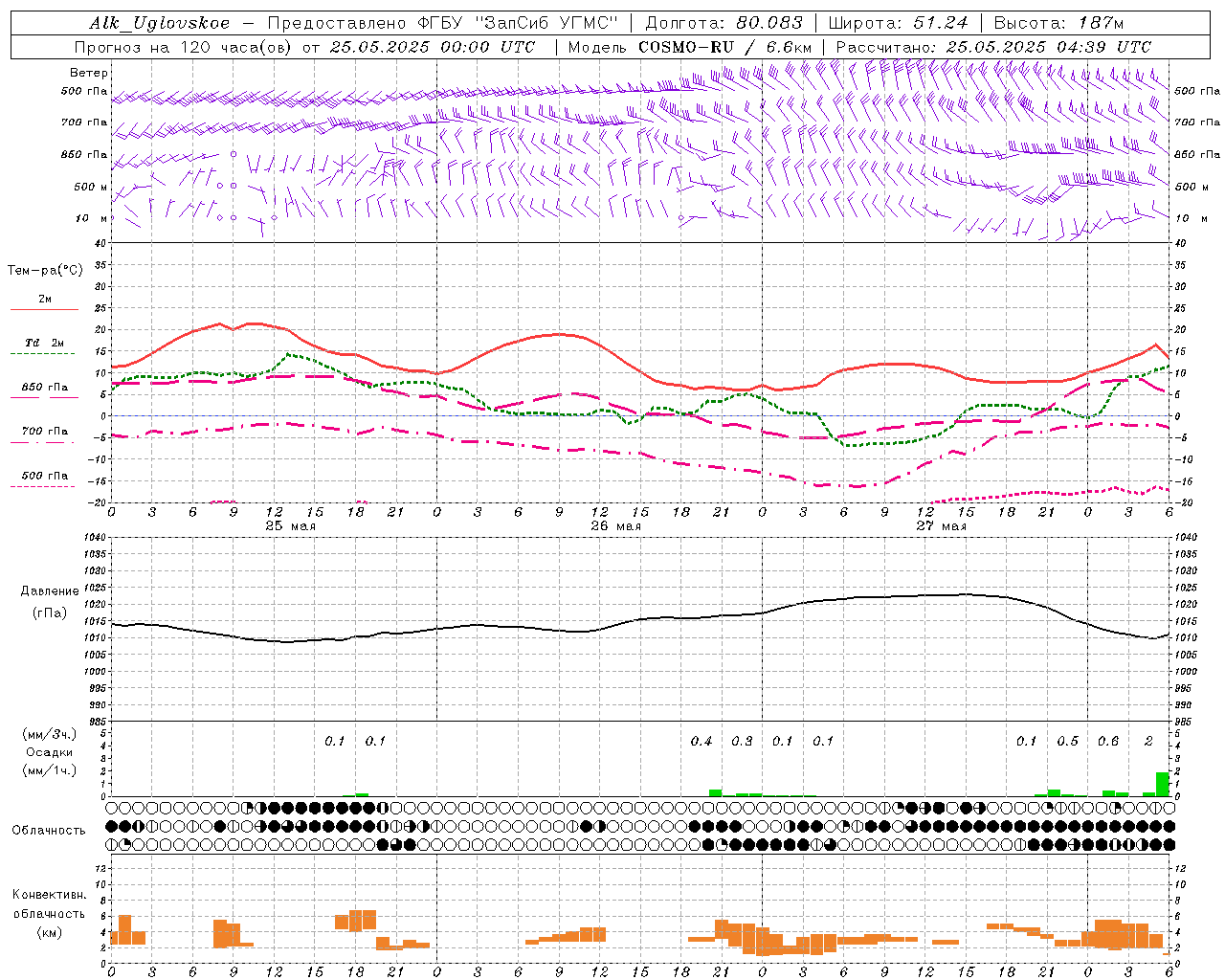Viewport: 1225px width, 980px height.
Task: Click the (мм/1ч.) precipitation unit label
Action: [x=50, y=770]
